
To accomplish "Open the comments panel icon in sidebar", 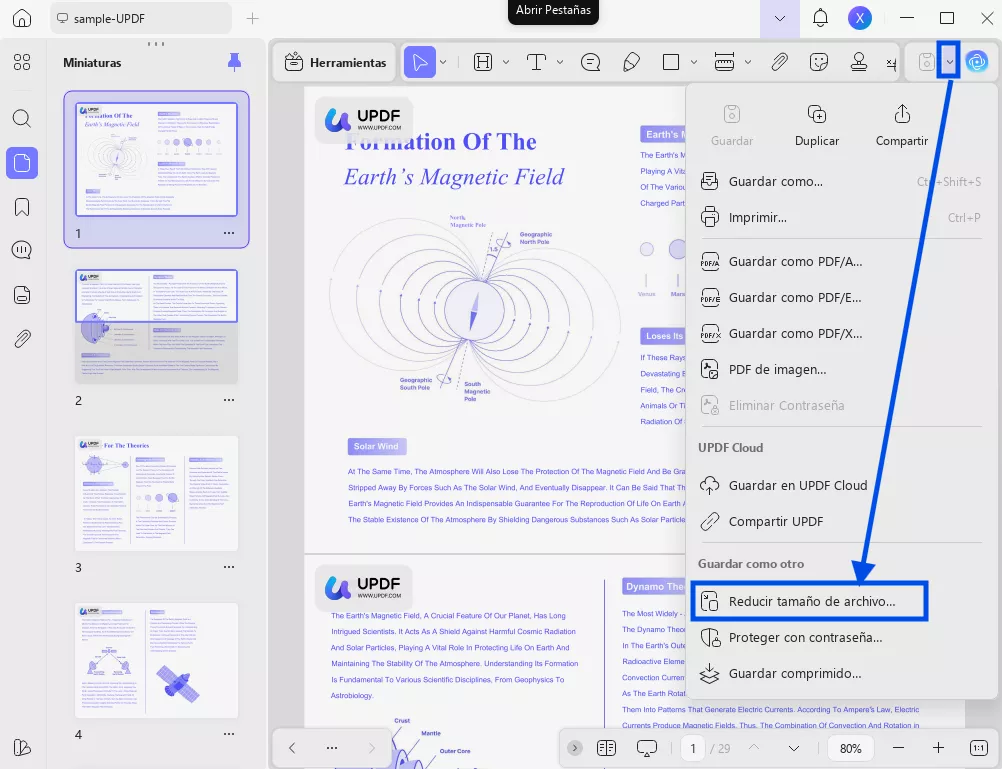I will (22, 250).
